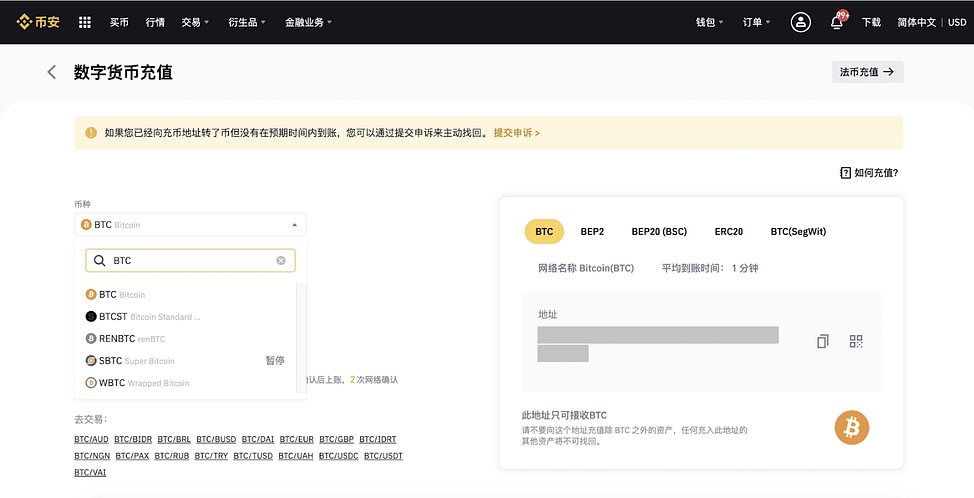The height and width of the screenshot is (498, 974).
Task: Click the Binance logo in header
Action: point(37,22)
